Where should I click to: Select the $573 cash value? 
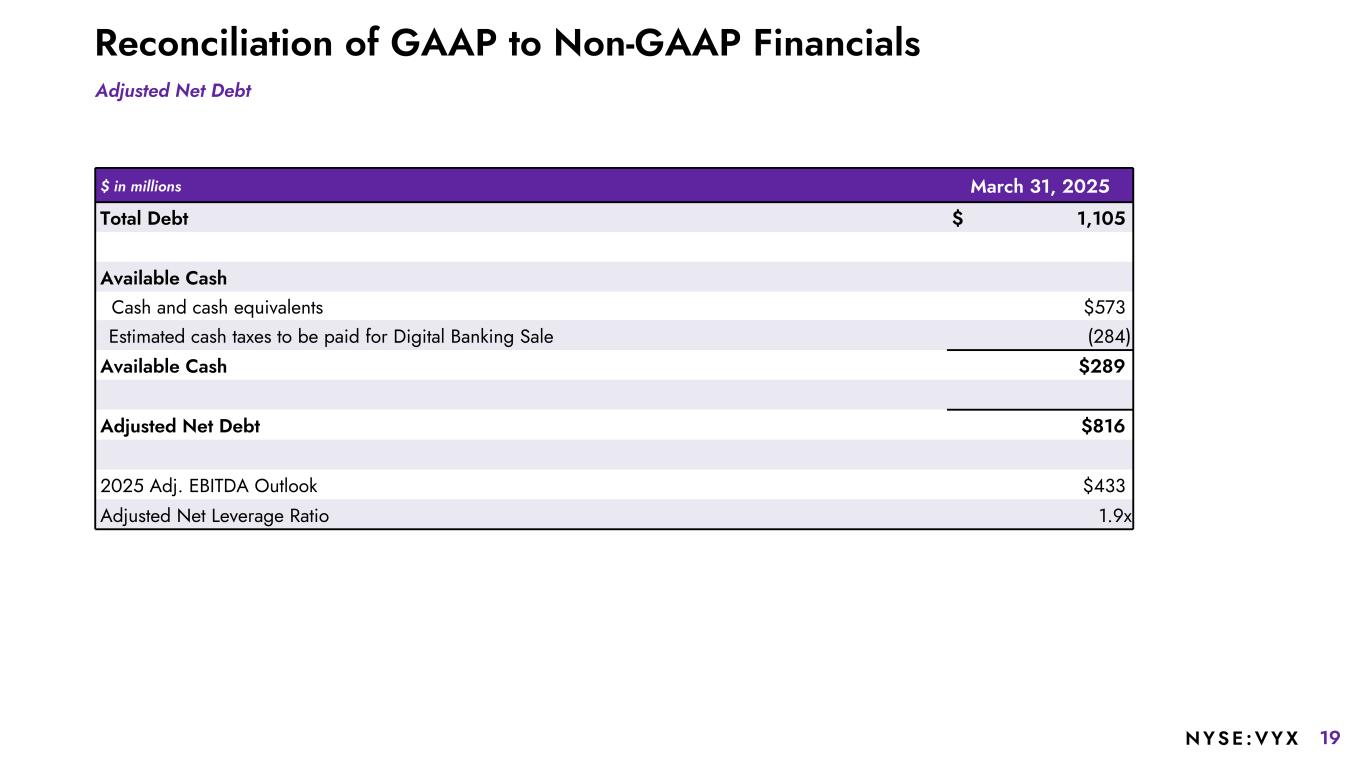pyautogui.click(x=1104, y=307)
